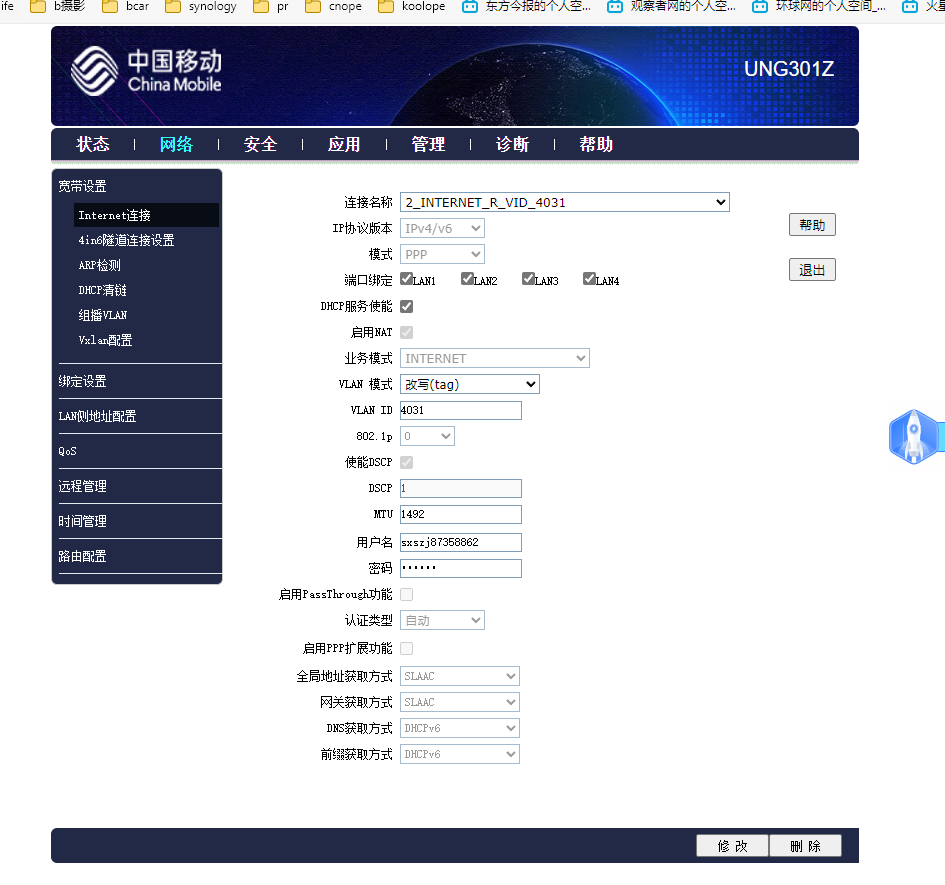Open the 模式 PPP dropdown
The image size is (945, 885).
442,254
